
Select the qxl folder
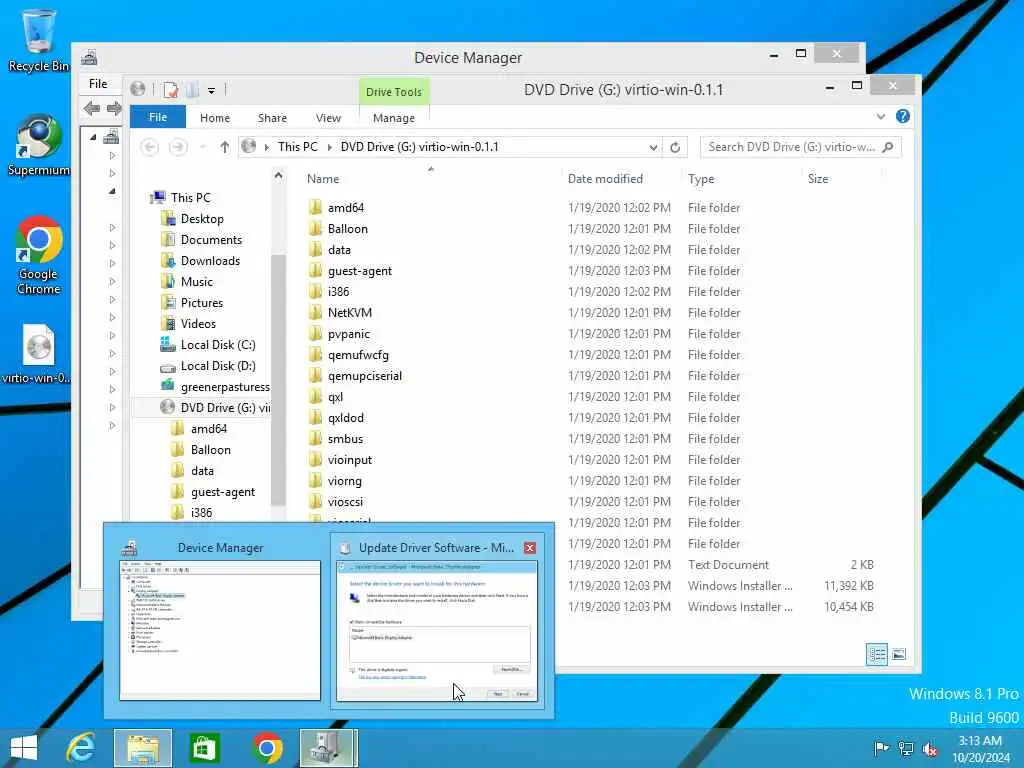tap(335, 396)
